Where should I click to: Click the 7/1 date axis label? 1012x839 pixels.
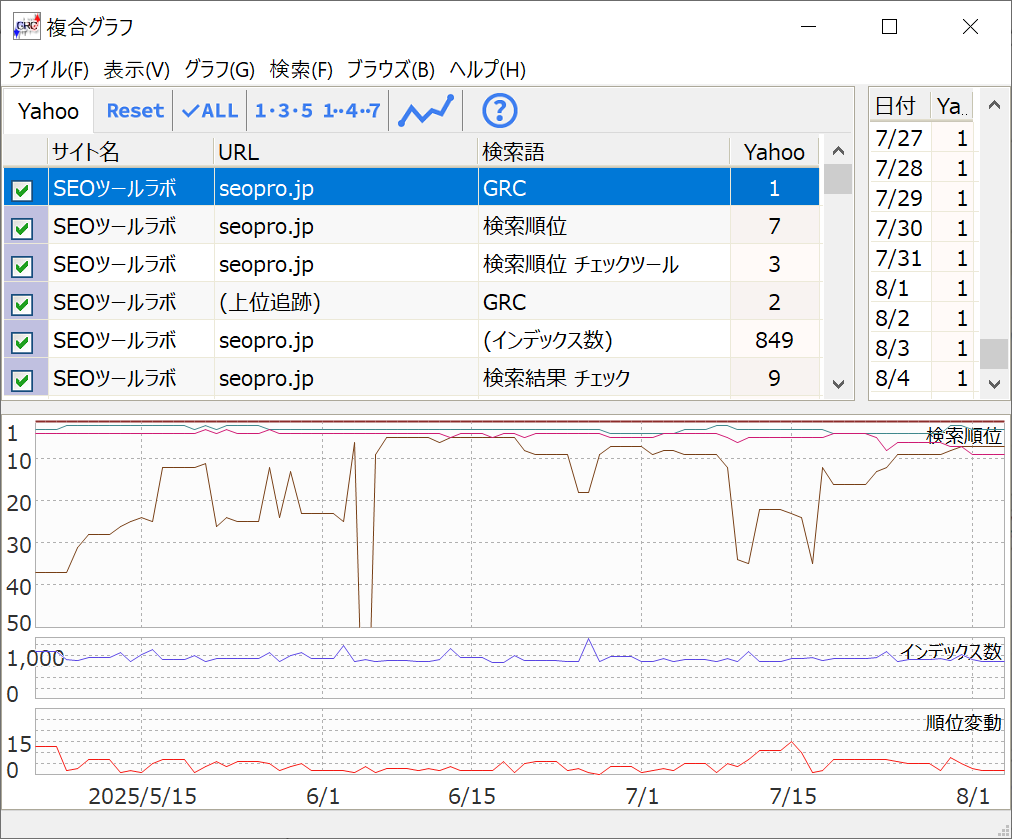[642, 796]
